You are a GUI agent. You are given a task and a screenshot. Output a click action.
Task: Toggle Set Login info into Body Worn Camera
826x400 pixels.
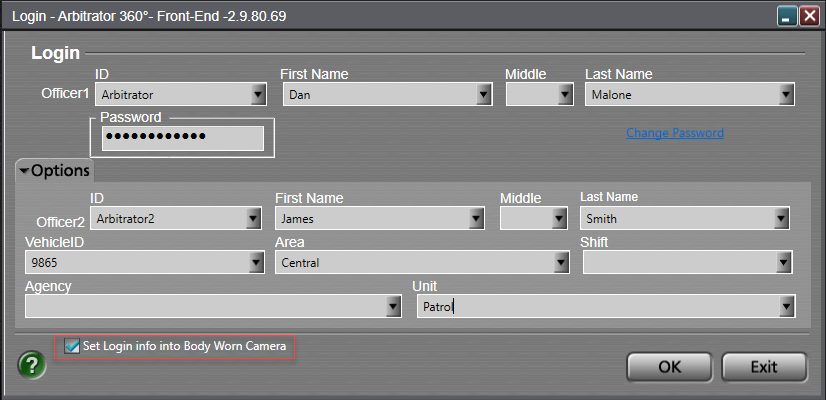click(71, 346)
